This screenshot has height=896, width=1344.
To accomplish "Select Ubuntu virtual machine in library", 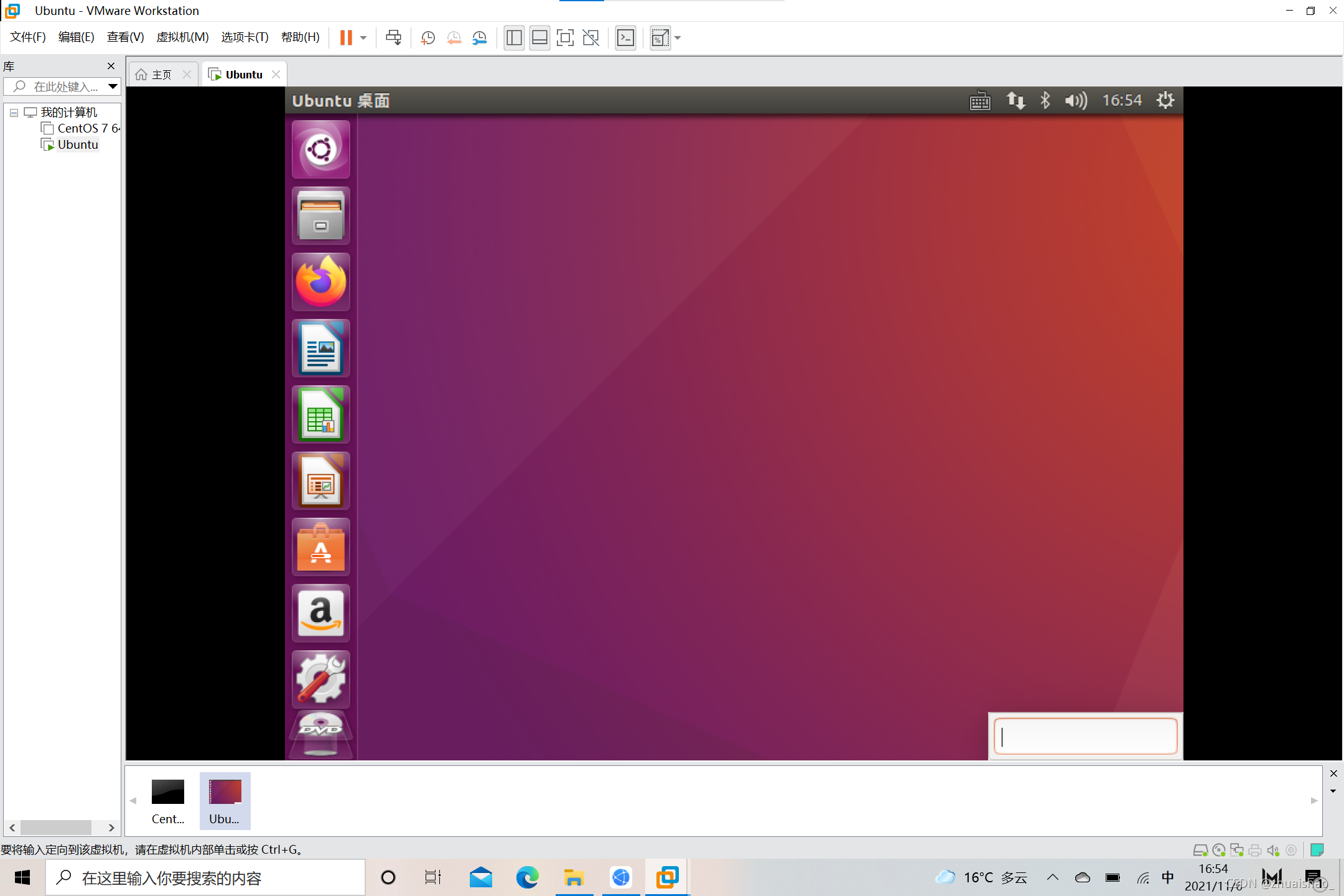I will (78, 144).
